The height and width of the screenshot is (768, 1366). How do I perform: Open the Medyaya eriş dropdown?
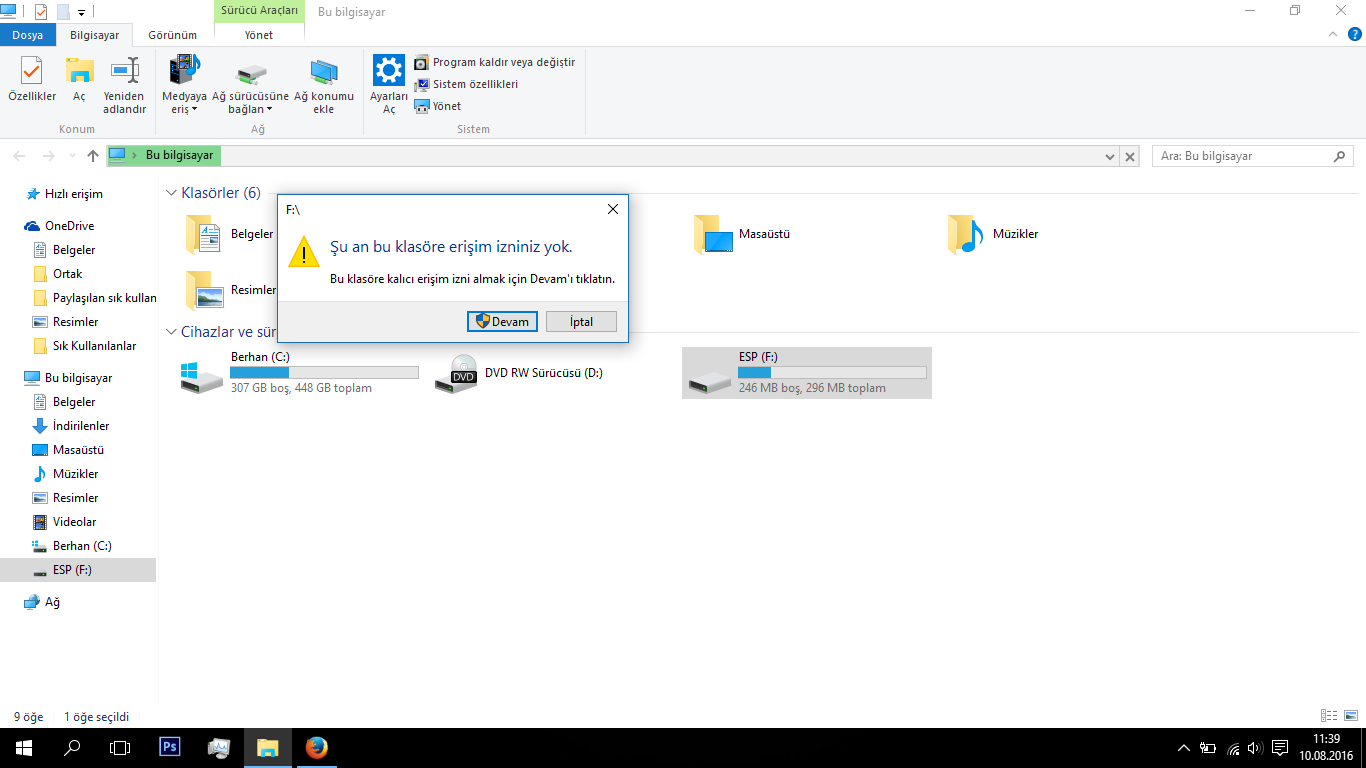(x=184, y=85)
